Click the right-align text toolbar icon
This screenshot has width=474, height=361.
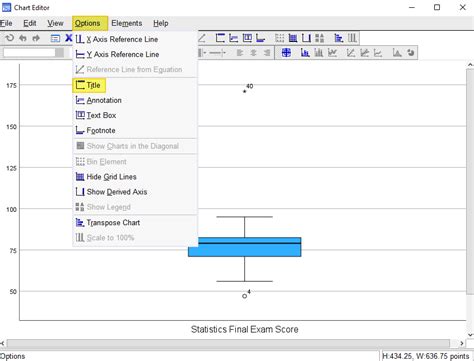(267, 53)
